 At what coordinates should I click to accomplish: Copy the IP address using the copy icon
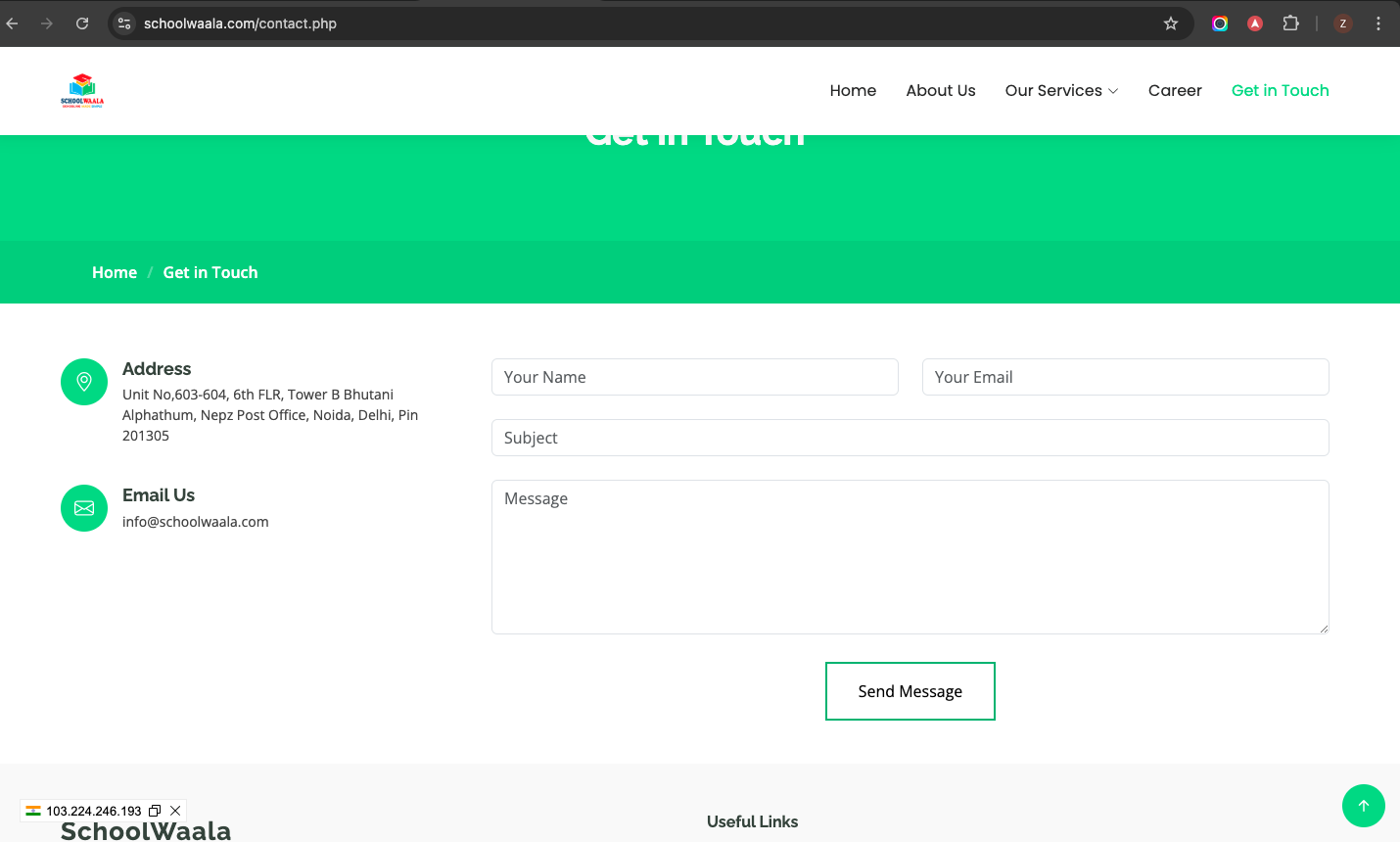[155, 811]
